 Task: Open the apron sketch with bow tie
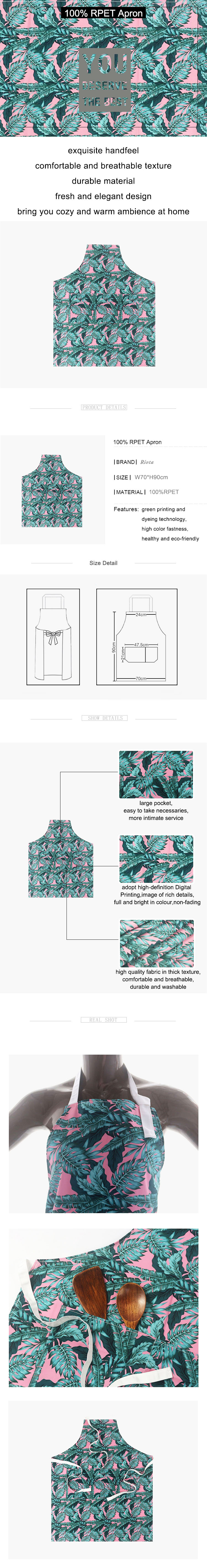pyautogui.click(x=53, y=637)
